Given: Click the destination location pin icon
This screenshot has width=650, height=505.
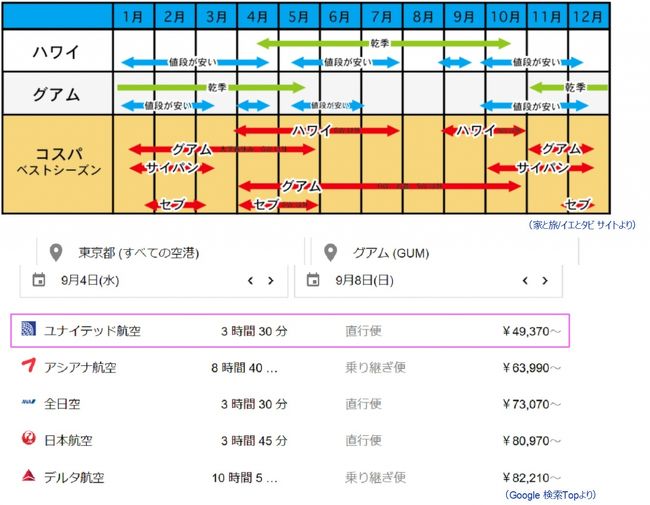Looking at the screenshot, I should [330, 252].
